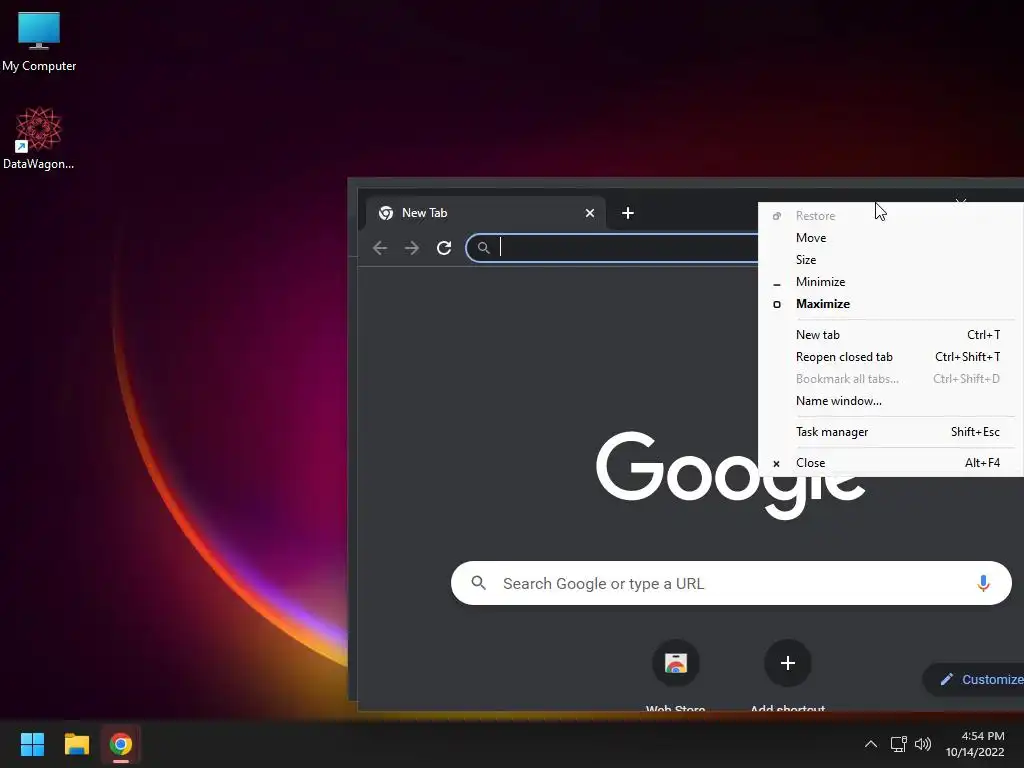The image size is (1024, 768).
Task: Click the Google logo
Action: (x=731, y=475)
